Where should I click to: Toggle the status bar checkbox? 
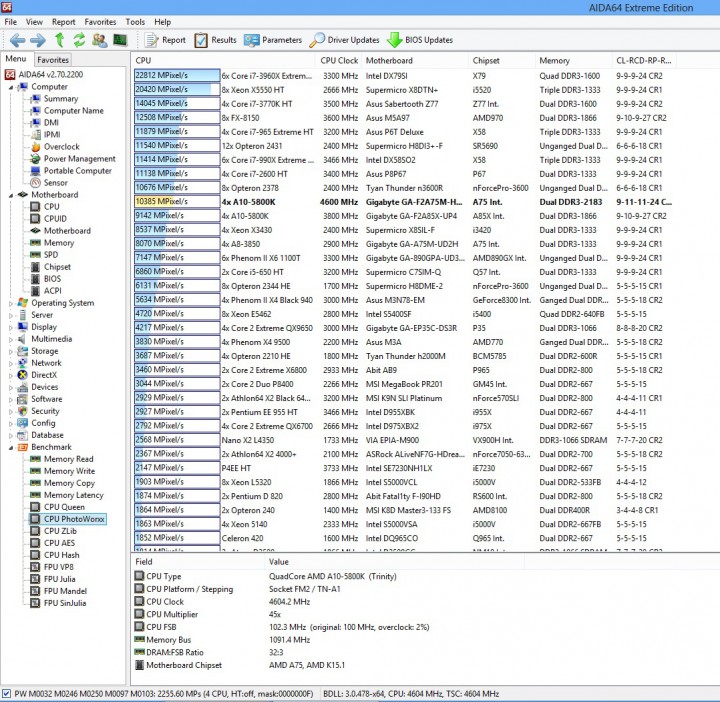[x=6, y=693]
